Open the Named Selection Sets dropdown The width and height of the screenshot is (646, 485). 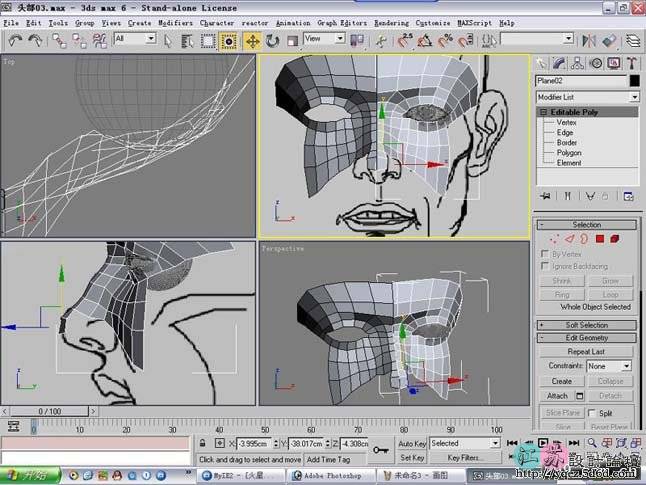coord(537,39)
